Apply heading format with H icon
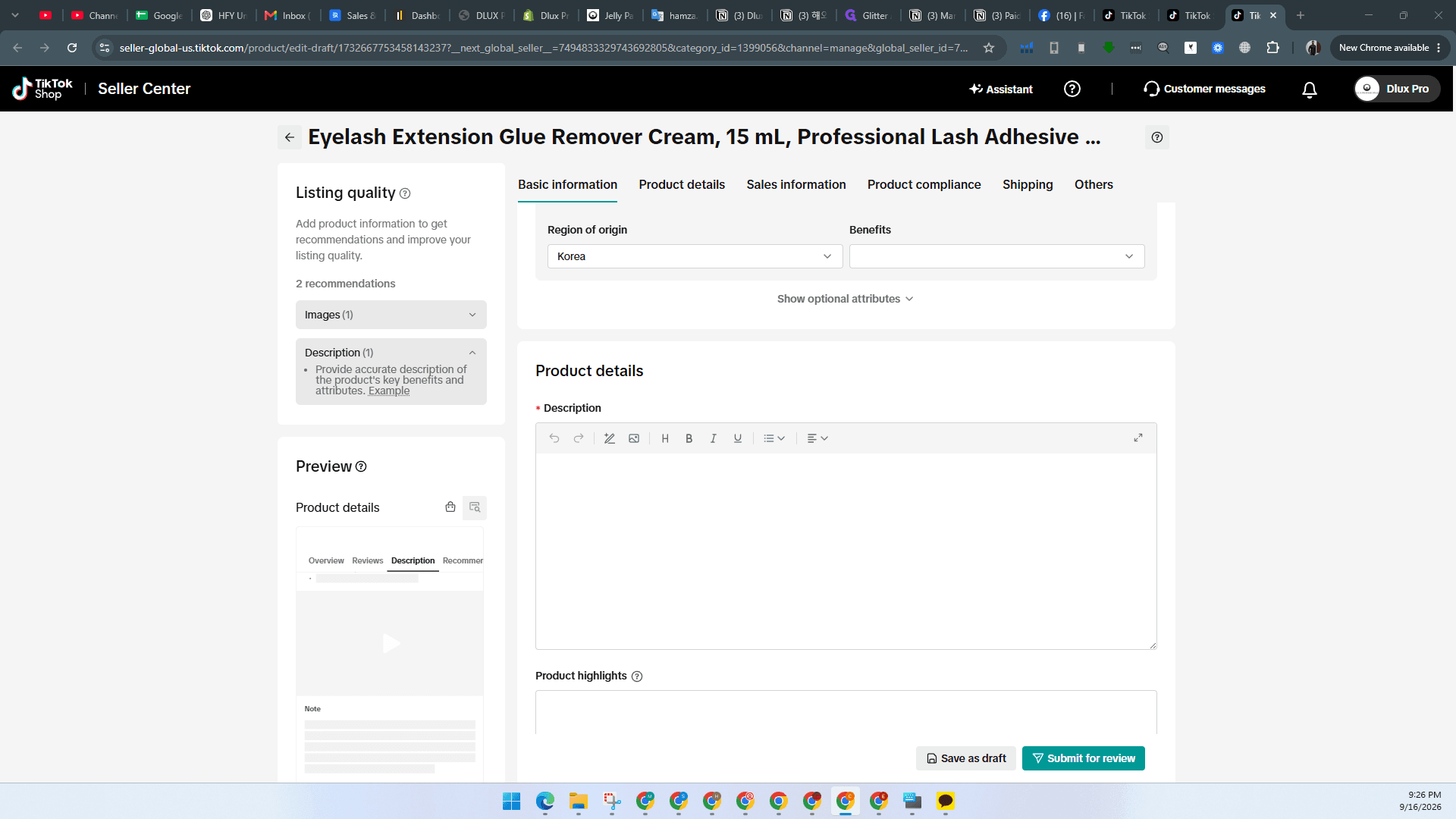 665,438
